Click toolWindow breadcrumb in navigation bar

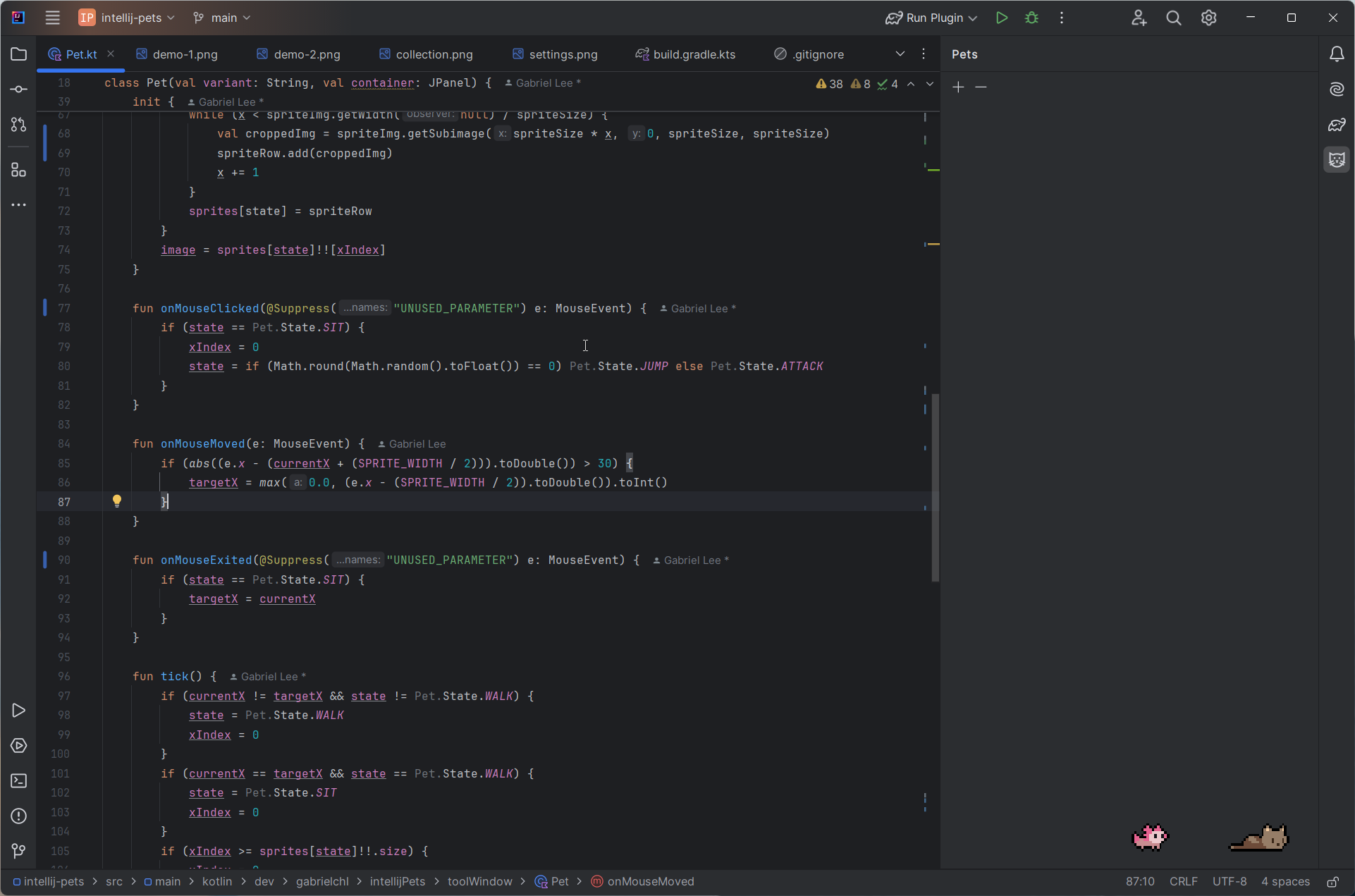tap(479, 882)
